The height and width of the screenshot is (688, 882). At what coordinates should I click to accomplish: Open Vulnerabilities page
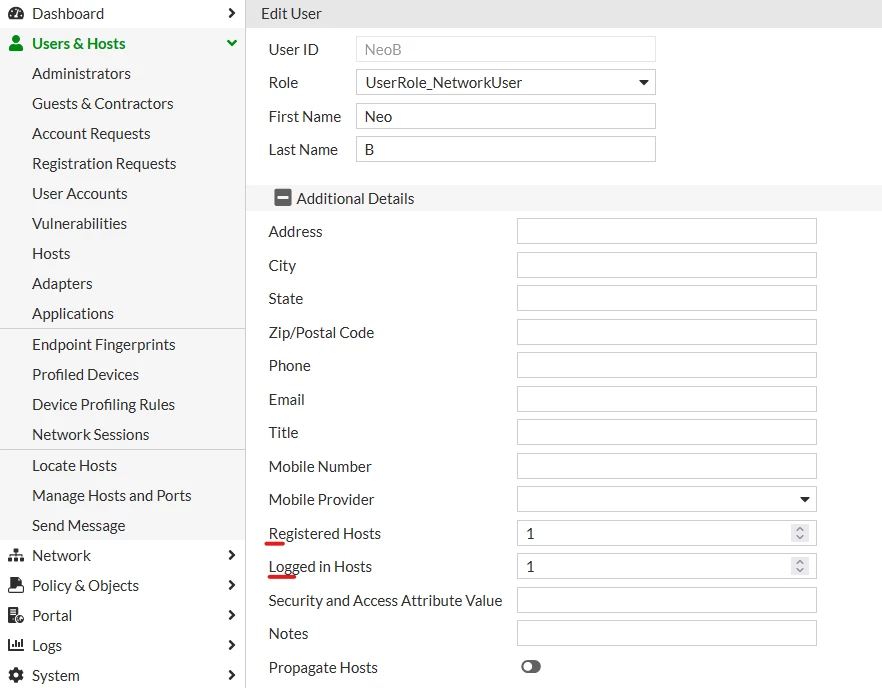coord(79,224)
